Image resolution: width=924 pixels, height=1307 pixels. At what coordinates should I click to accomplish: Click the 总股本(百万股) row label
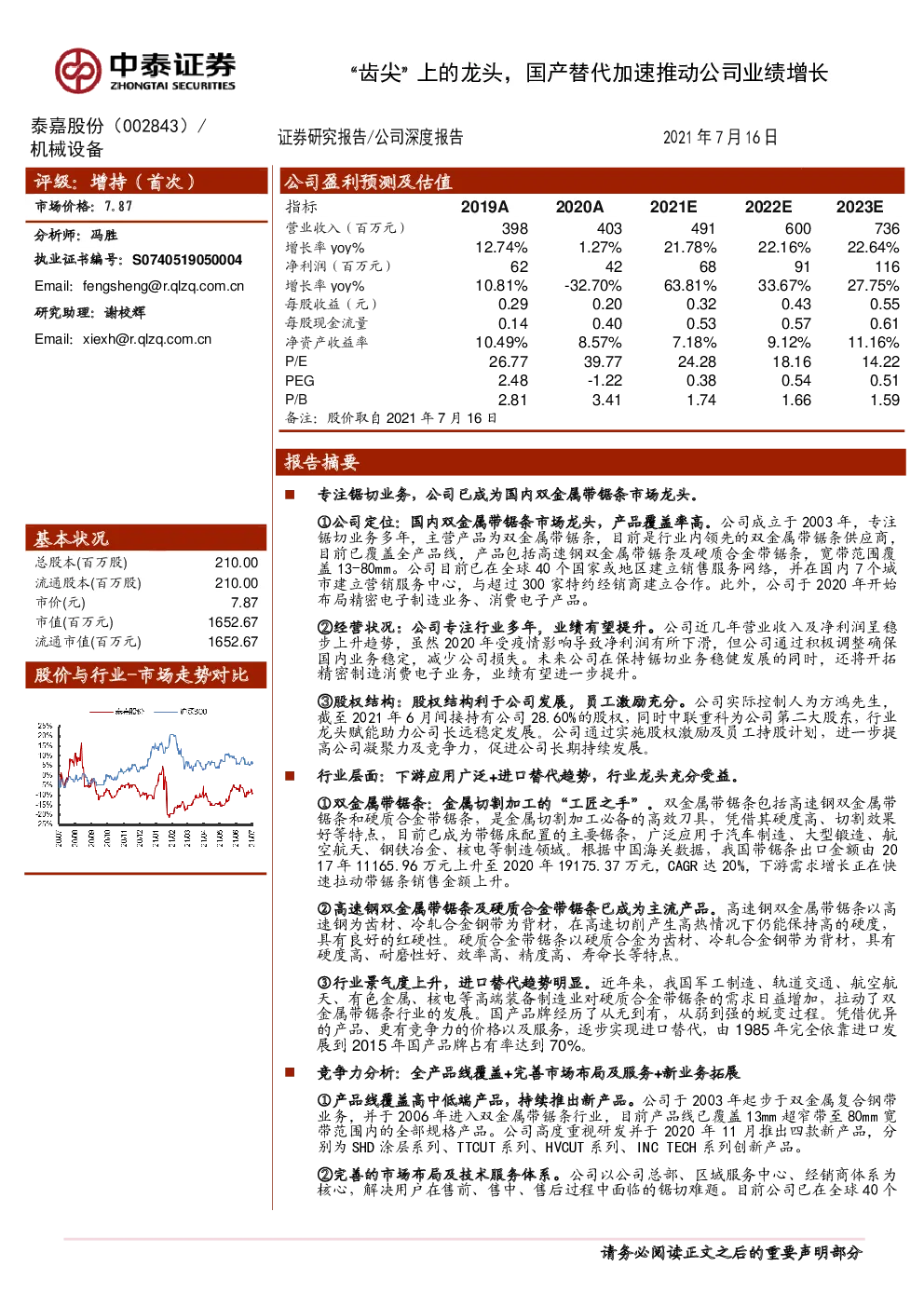tap(81, 563)
